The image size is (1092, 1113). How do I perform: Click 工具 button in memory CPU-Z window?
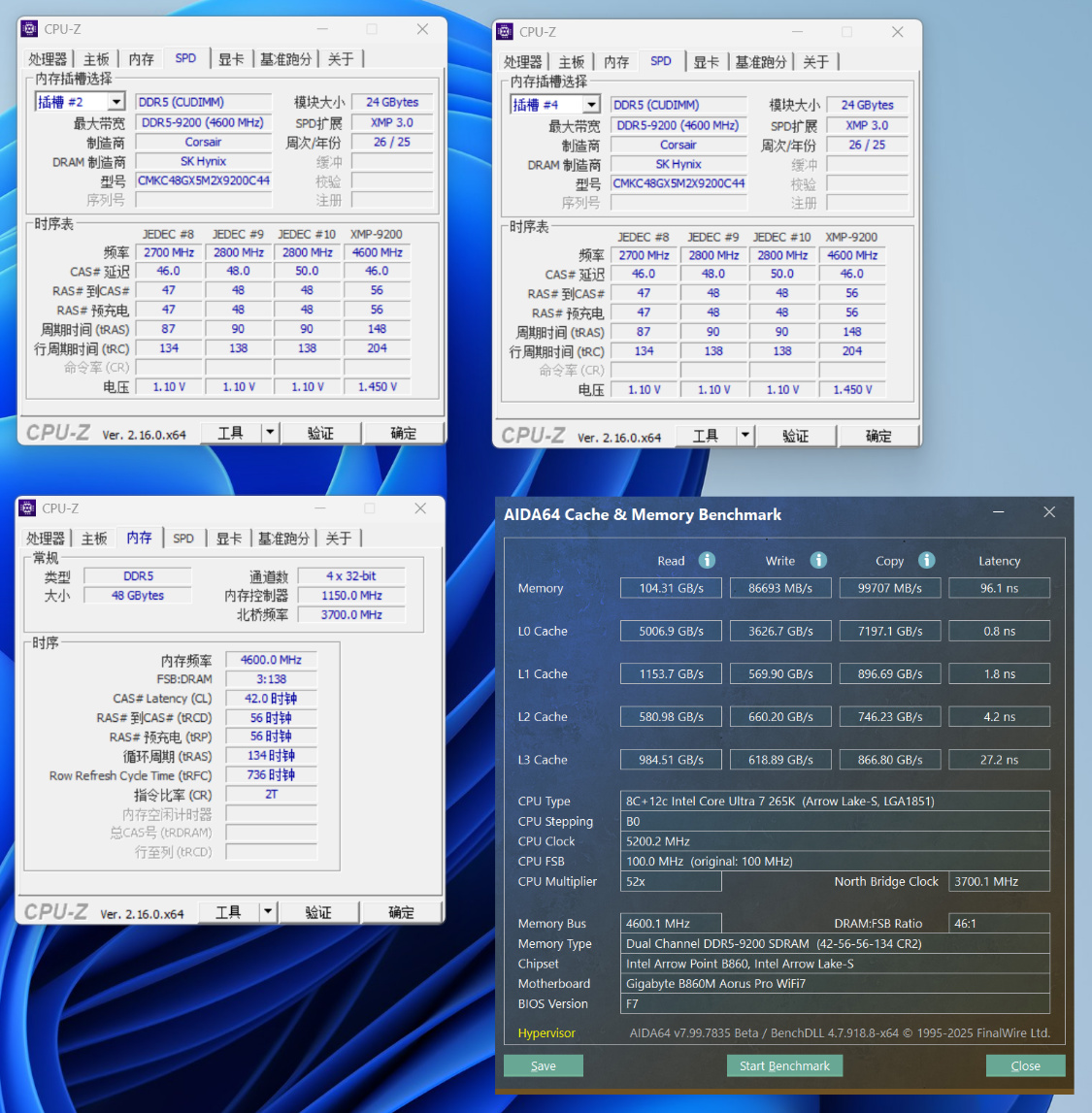click(x=229, y=912)
